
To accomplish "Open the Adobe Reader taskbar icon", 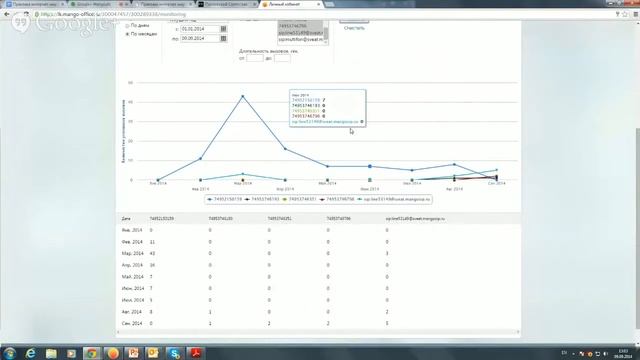I will [195, 353].
